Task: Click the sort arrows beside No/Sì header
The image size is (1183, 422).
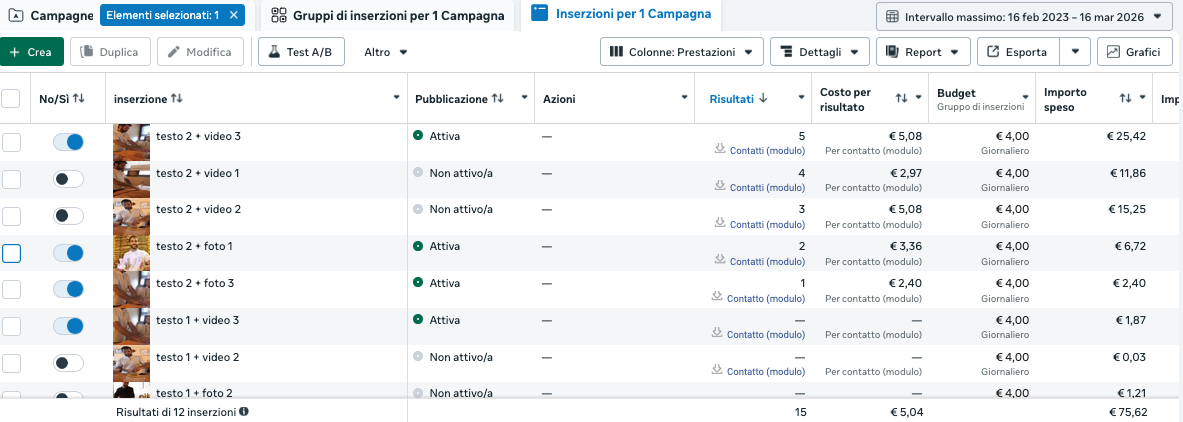Action: pos(79,98)
